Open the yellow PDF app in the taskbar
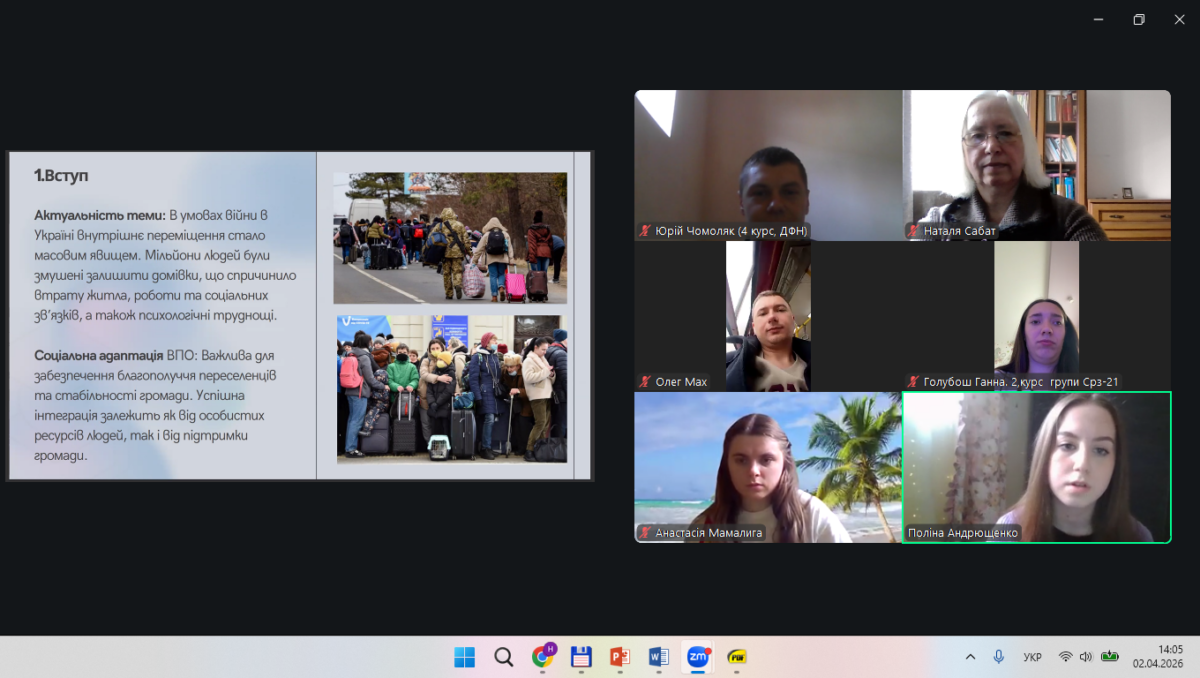Image resolution: width=1200 pixels, height=678 pixels. tap(737, 657)
